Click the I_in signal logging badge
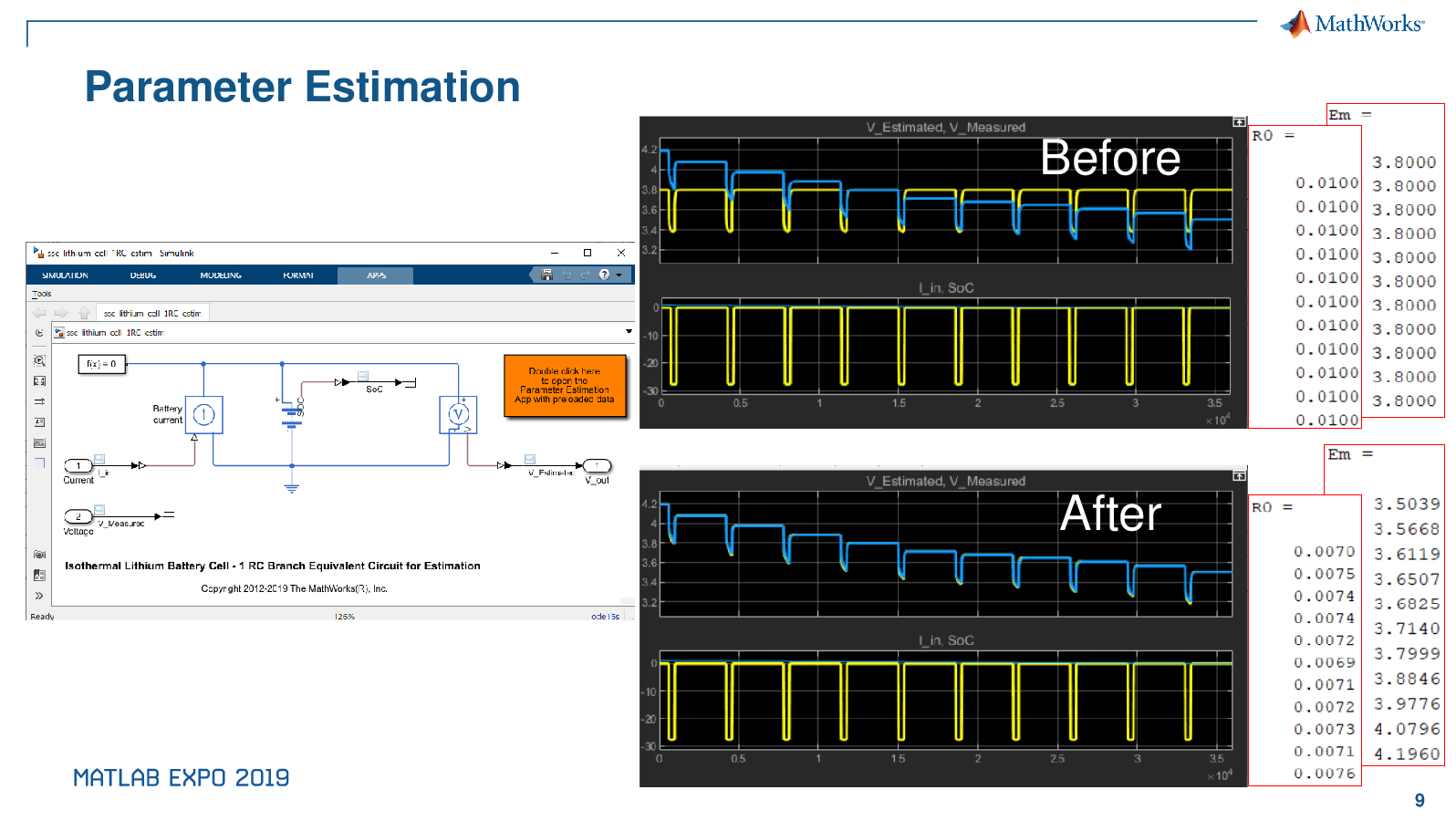1456x821 pixels. coord(99,459)
